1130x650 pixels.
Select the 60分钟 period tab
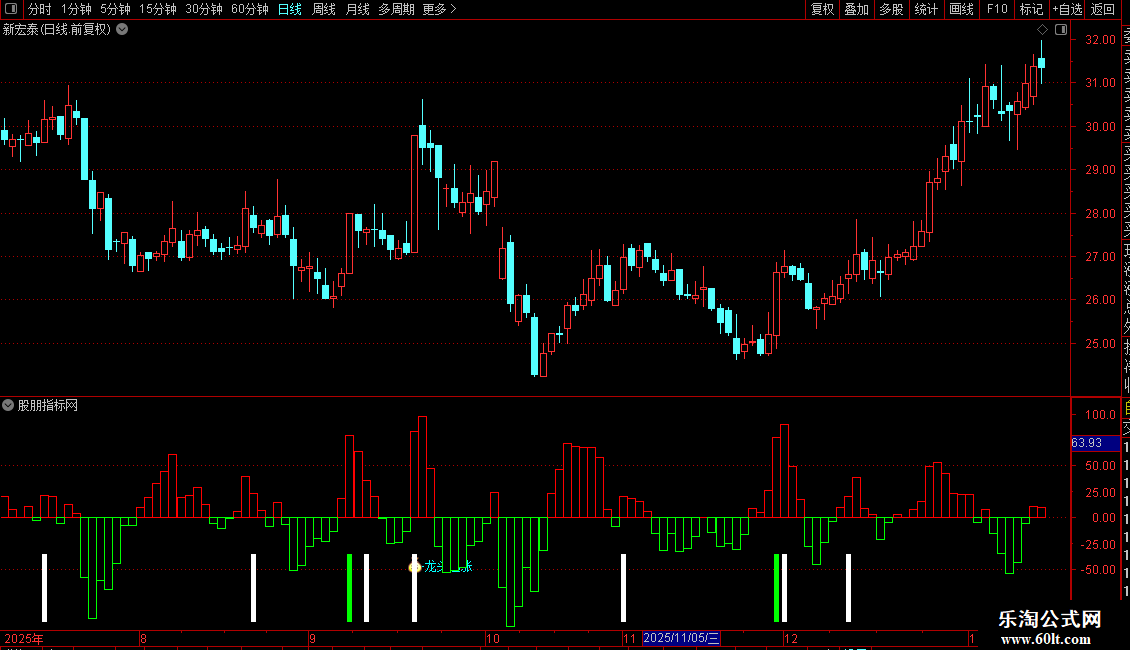249,9
